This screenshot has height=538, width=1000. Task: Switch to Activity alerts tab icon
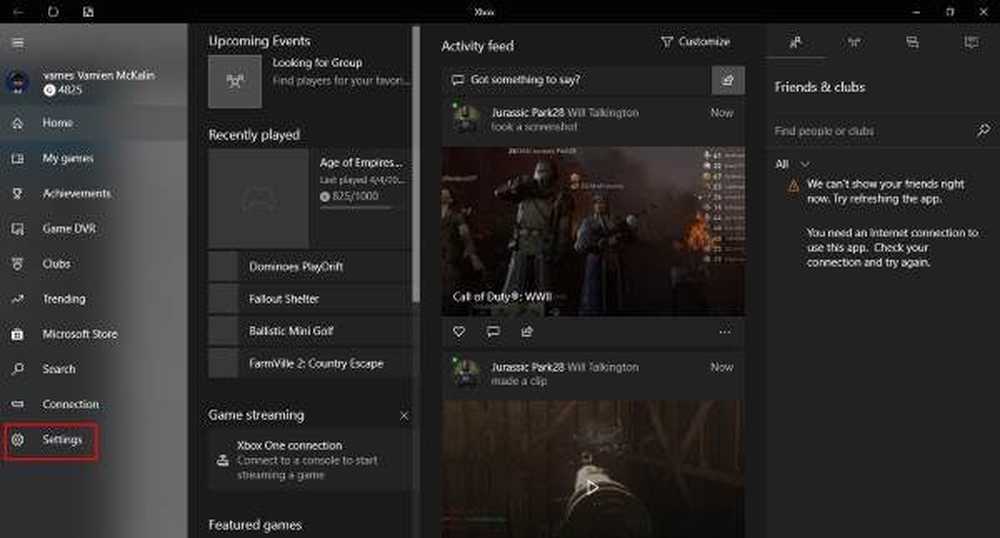(x=971, y=42)
